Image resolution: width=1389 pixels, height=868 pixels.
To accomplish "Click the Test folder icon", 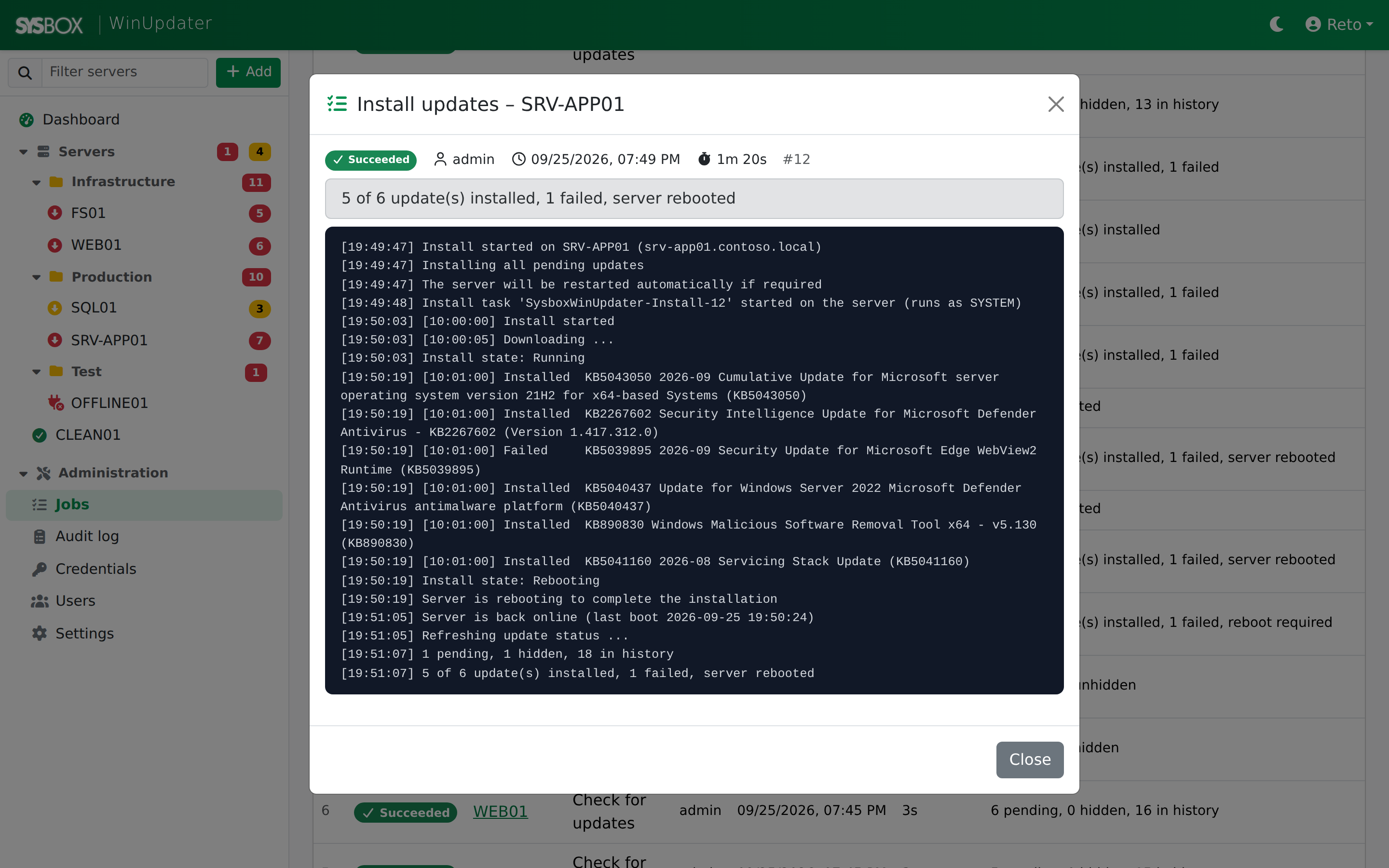I will pos(56,371).
